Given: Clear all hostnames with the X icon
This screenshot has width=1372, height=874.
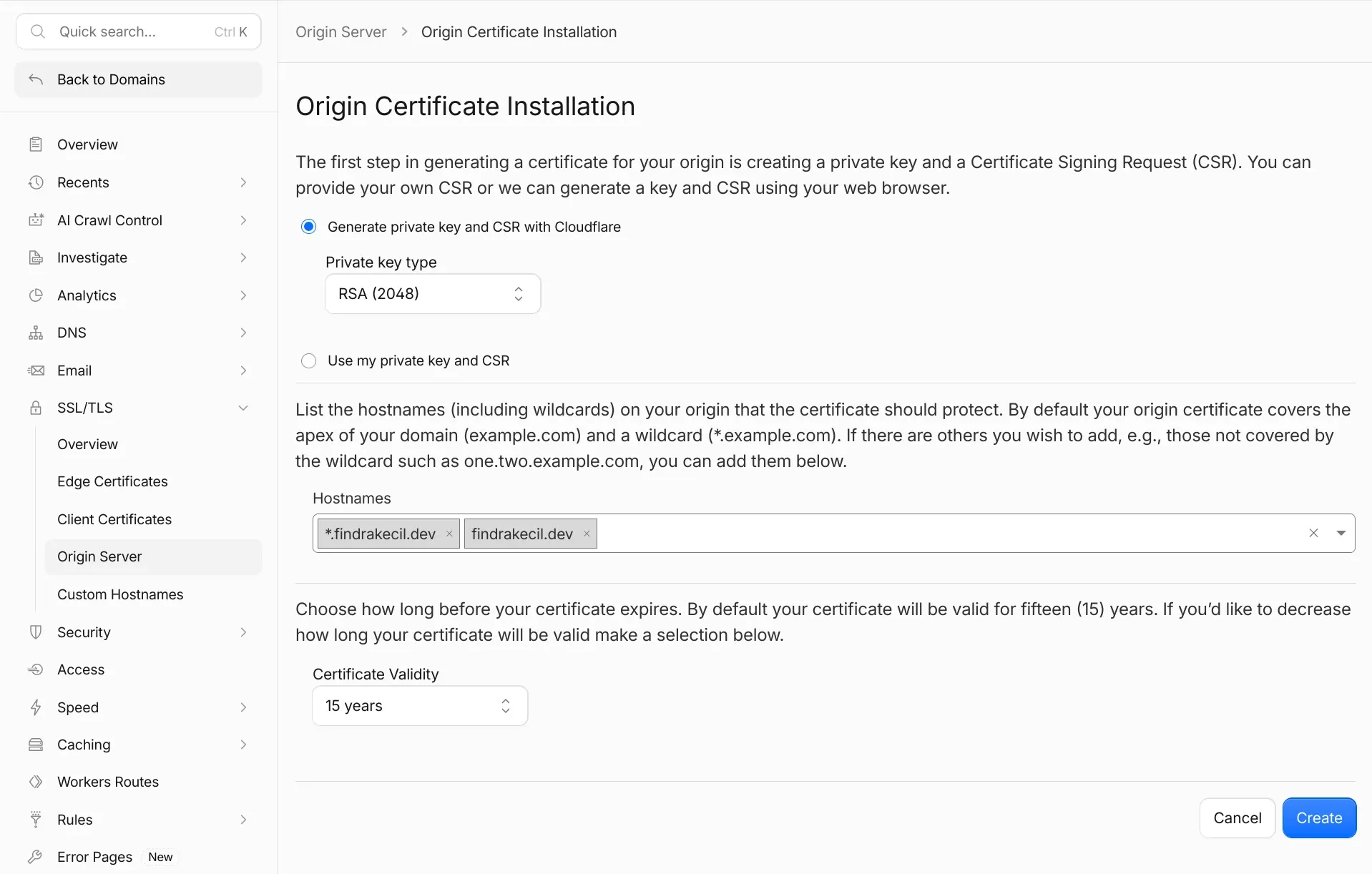Looking at the screenshot, I should (1313, 533).
